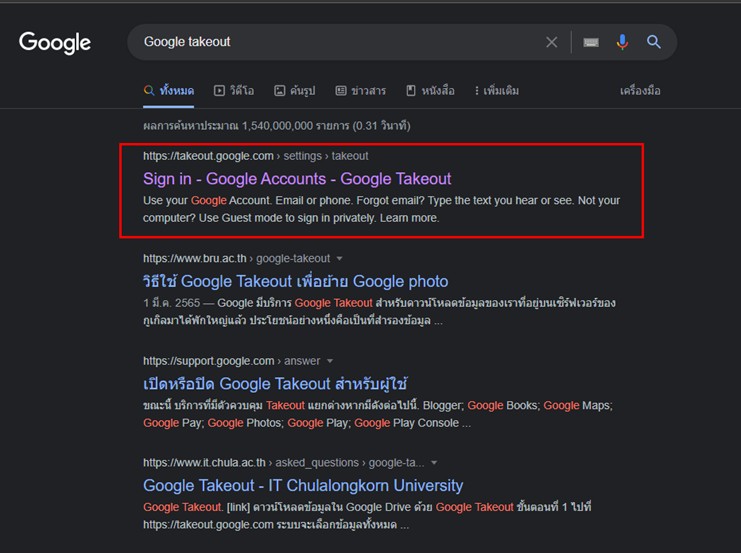The image size is (741, 553).
Task: Click snippet text 'https://takeout.google.com ระบบจะเลือกข้อมูลทั้งหมด'
Action: pos(276,525)
